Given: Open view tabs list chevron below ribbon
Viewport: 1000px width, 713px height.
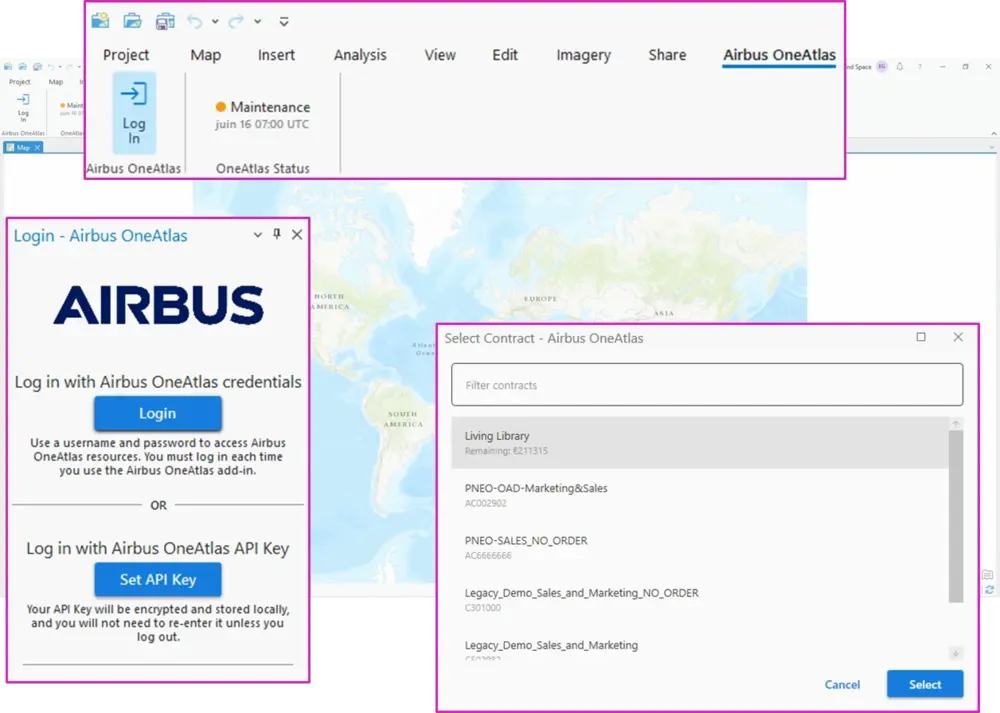Looking at the screenshot, I should coord(992,147).
